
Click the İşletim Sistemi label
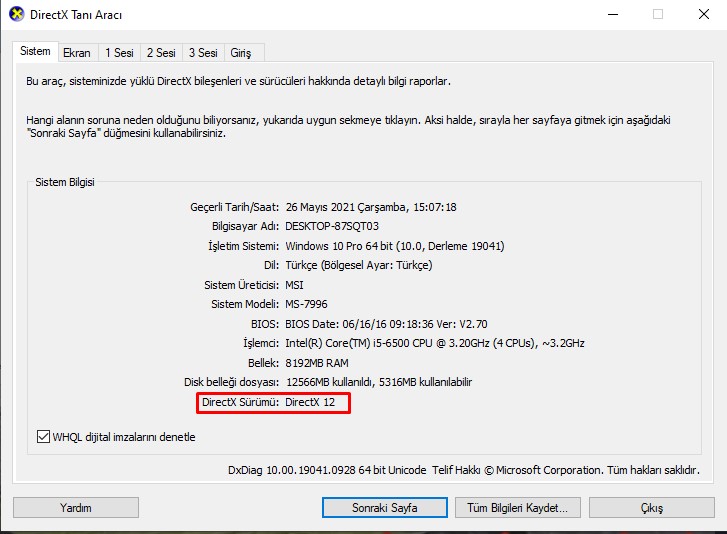point(243,246)
